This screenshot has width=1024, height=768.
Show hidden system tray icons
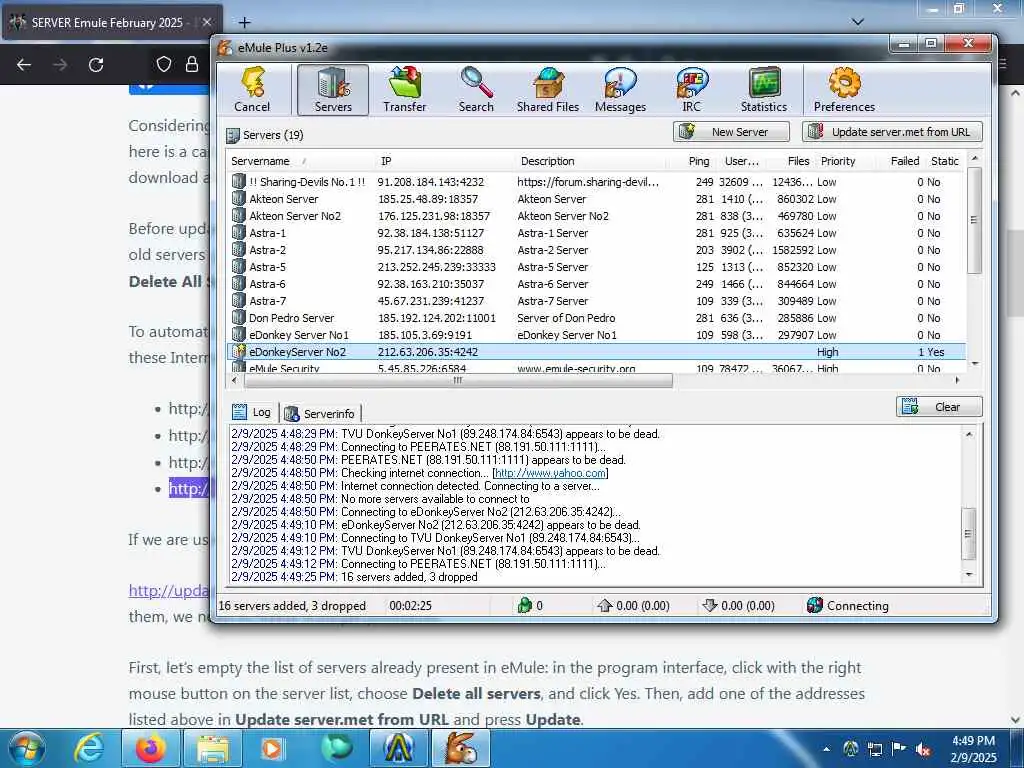tap(827, 749)
